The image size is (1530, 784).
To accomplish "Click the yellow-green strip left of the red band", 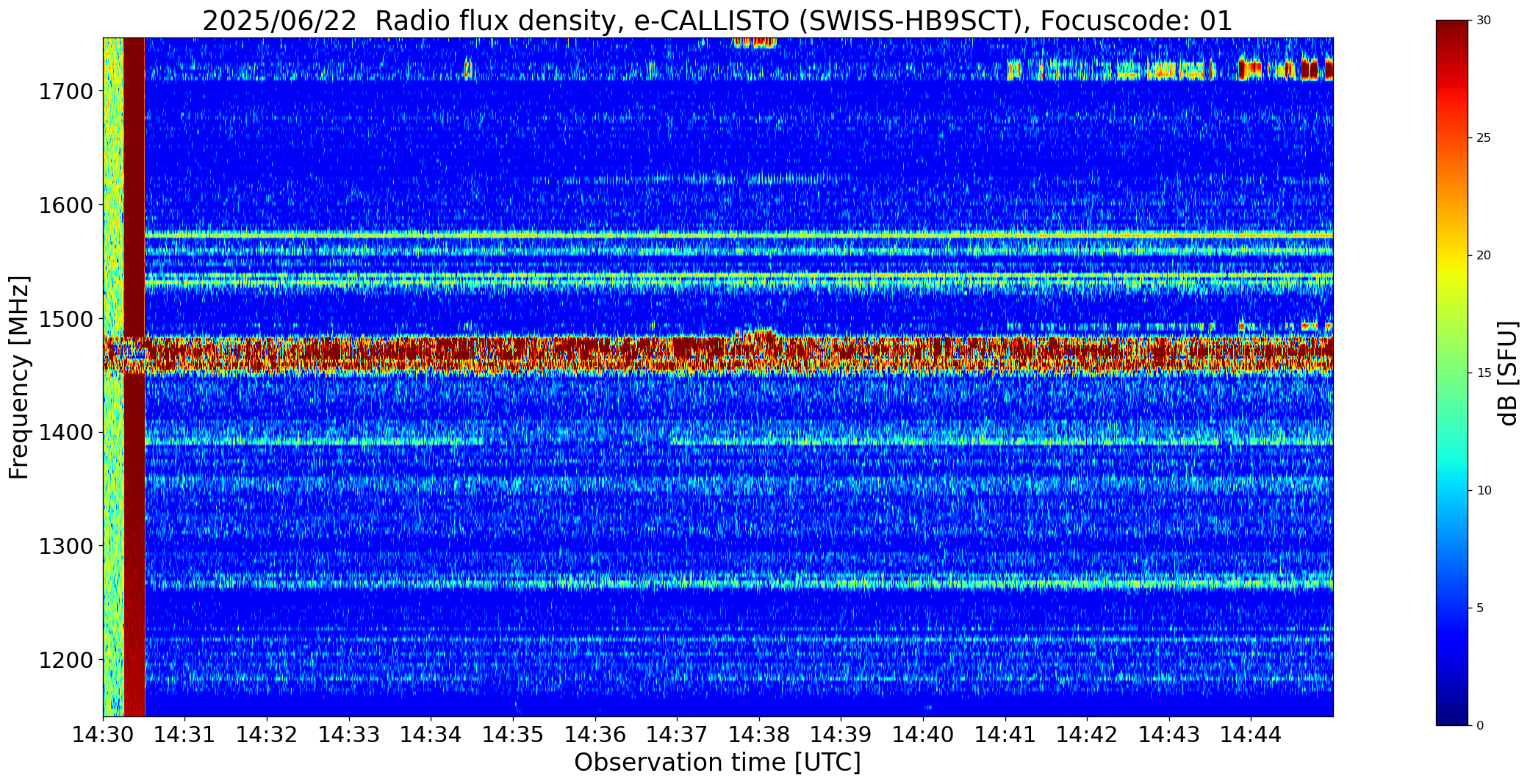I will (113, 377).
